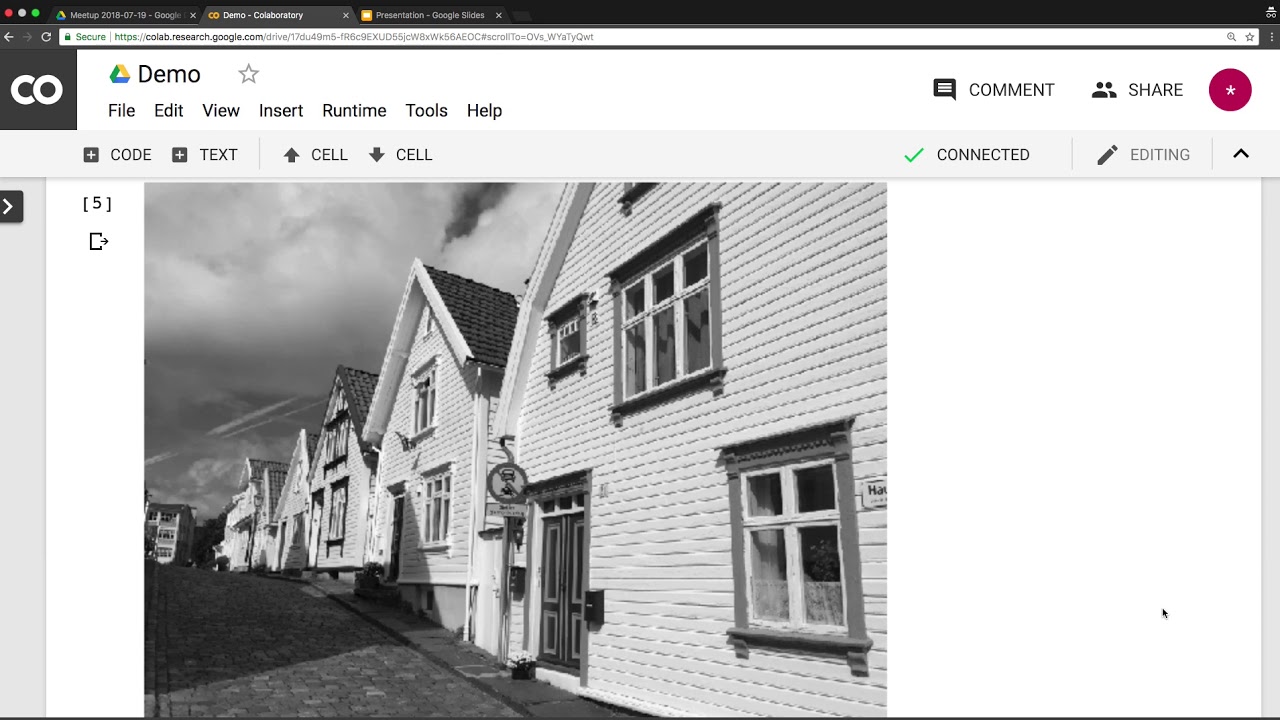The width and height of the screenshot is (1280, 720).
Task: Open the Insert menu
Action: [281, 111]
